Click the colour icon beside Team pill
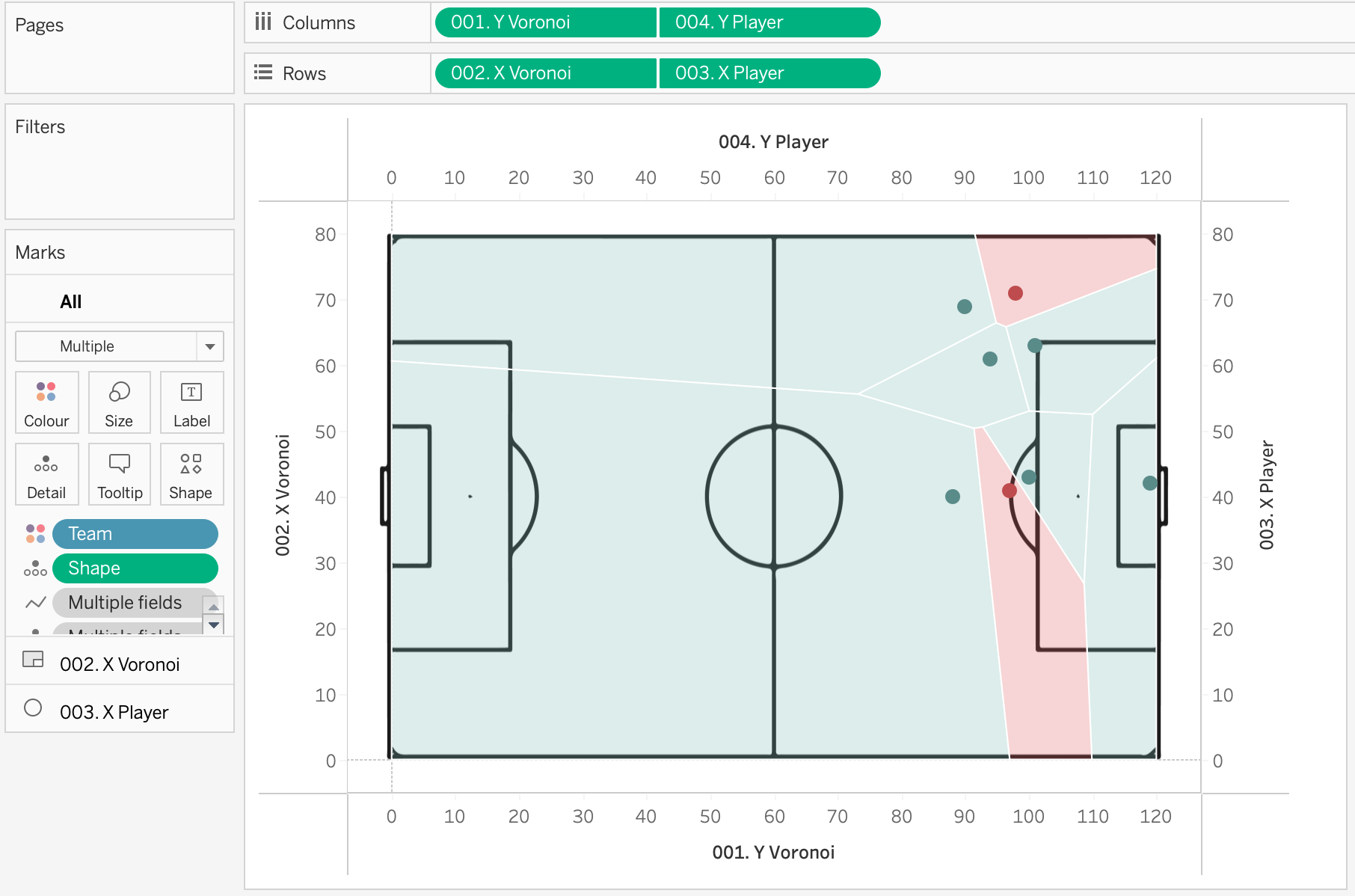The width and height of the screenshot is (1355, 896). pyautogui.click(x=35, y=534)
